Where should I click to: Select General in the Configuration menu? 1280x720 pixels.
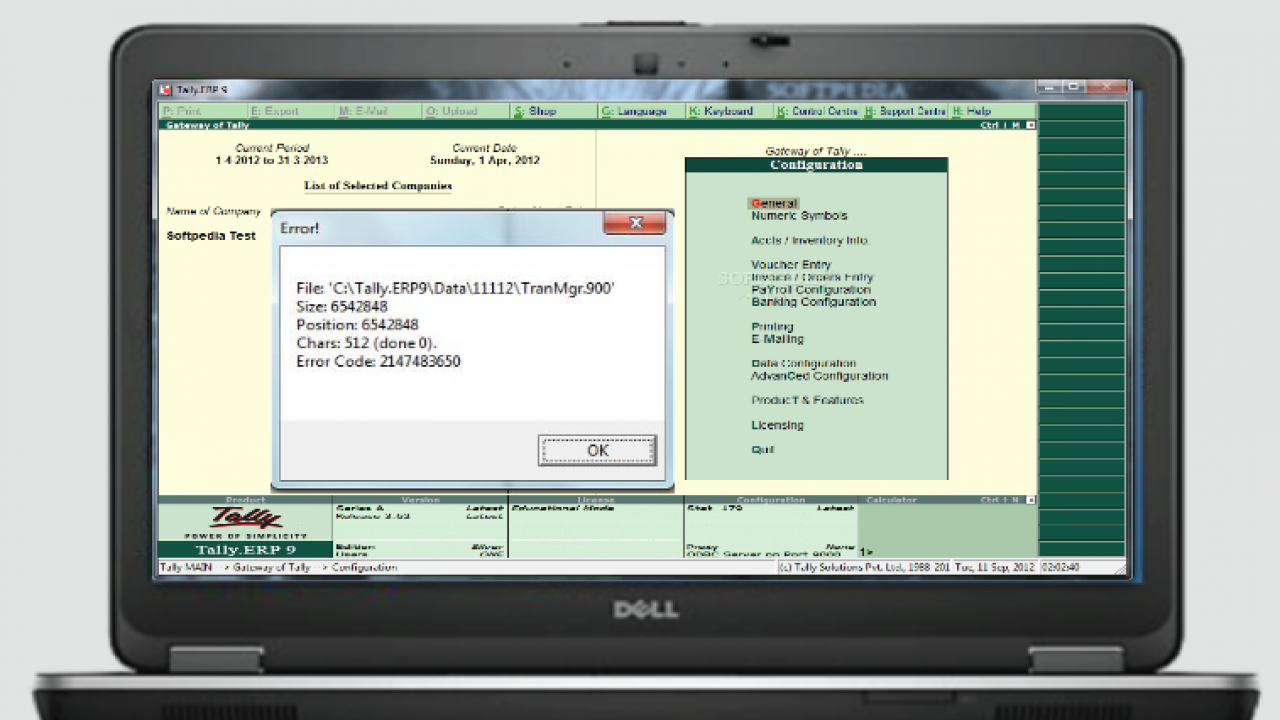tap(774, 203)
